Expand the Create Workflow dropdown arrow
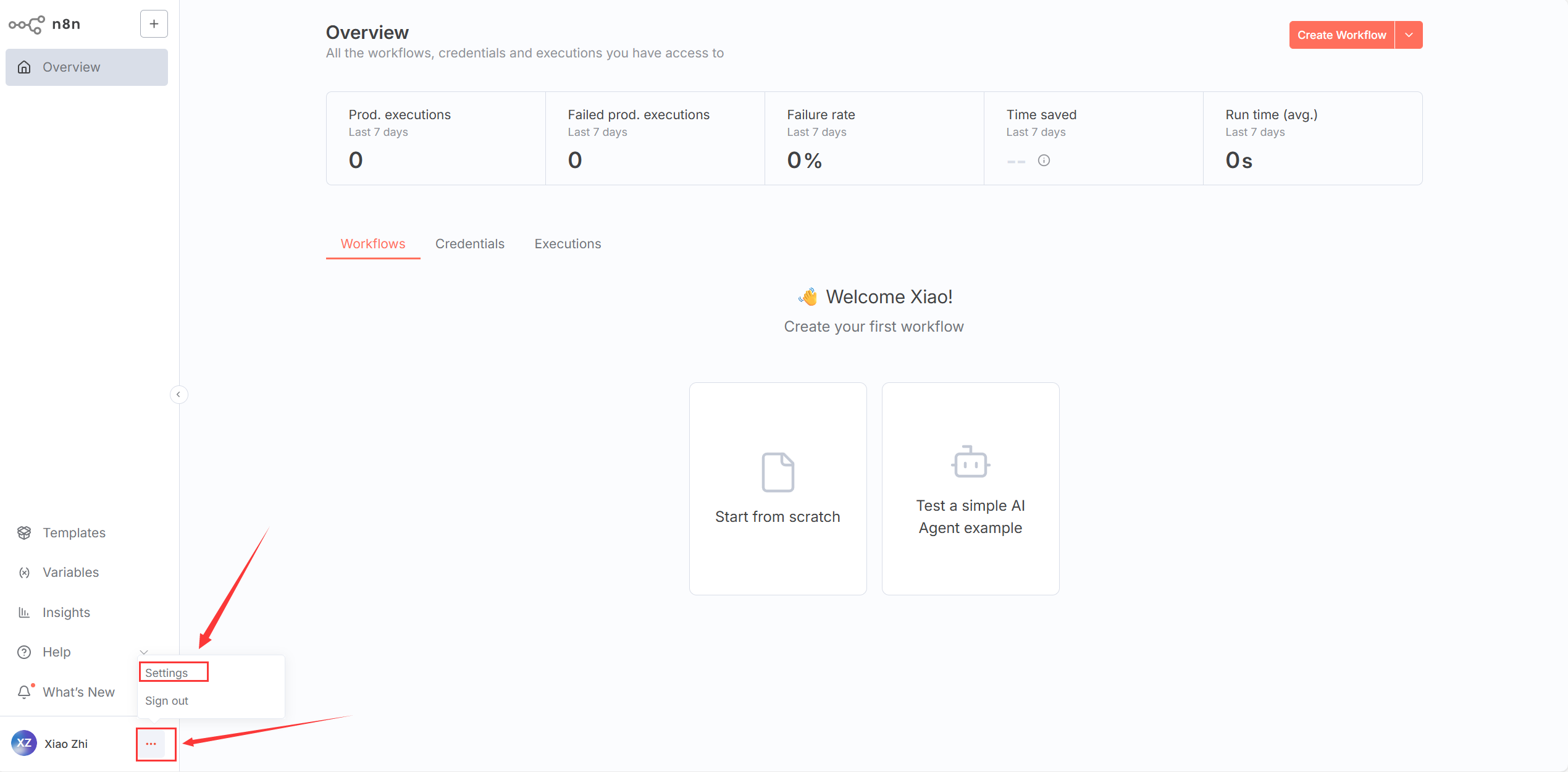 point(1409,35)
